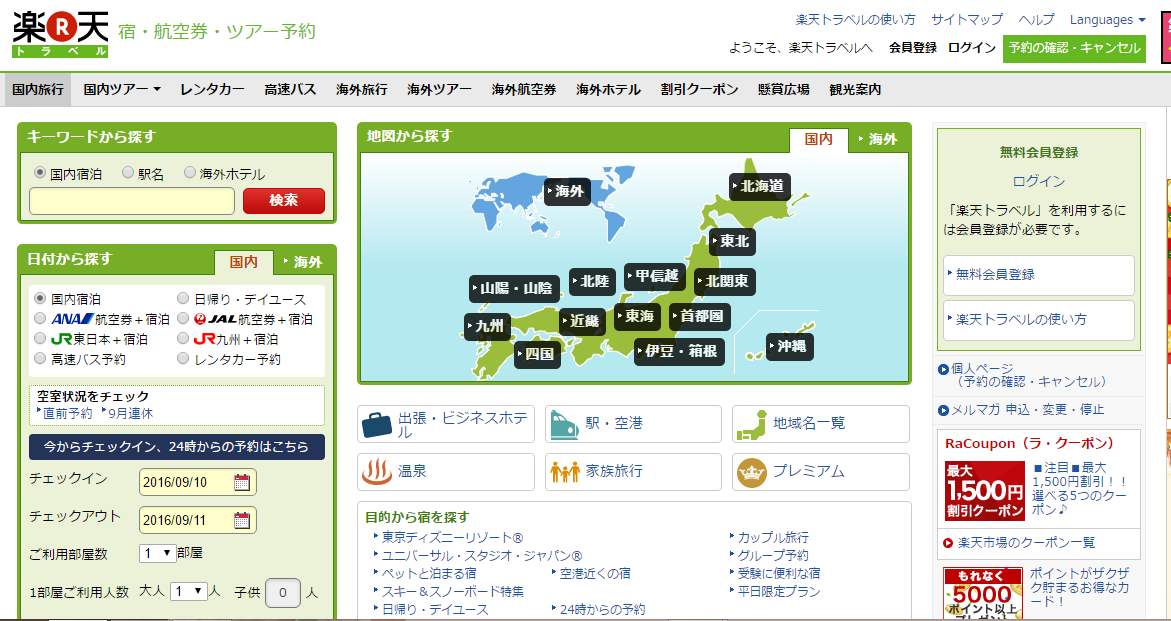Click the 最大1,500円 割引クーポン banner image

click(x=984, y=490)
